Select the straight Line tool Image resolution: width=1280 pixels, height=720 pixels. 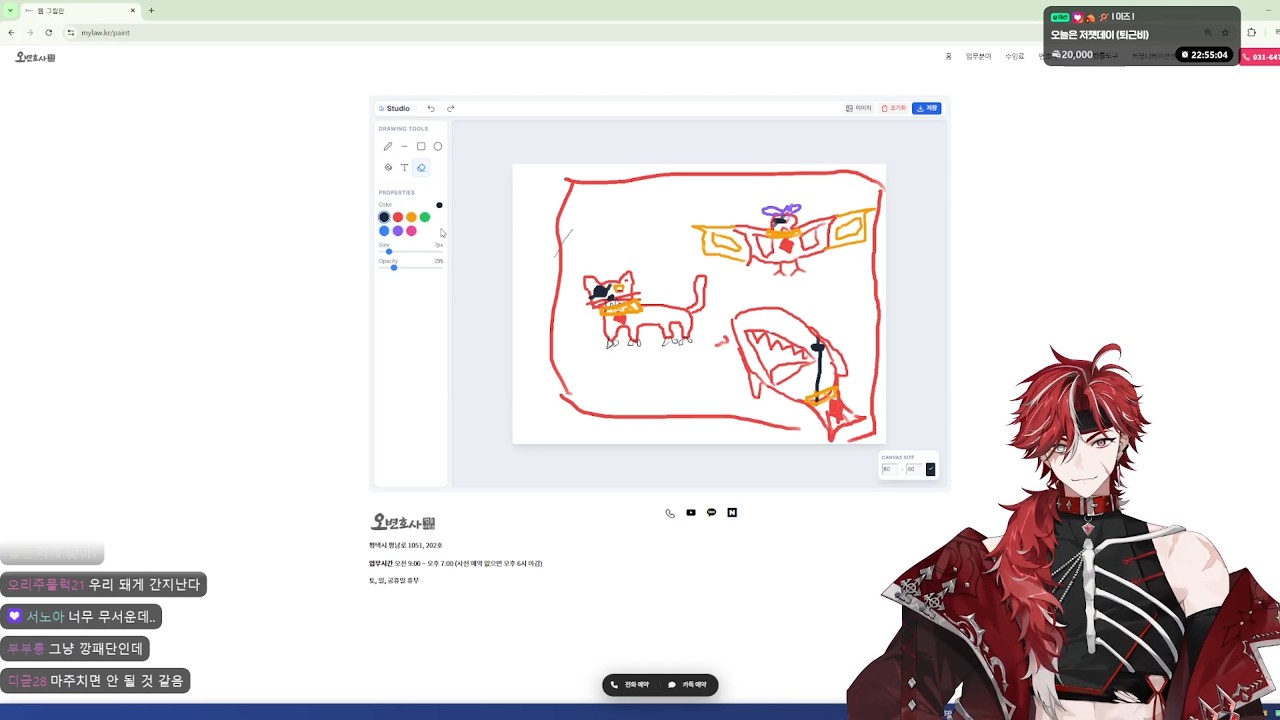[404, 146]
